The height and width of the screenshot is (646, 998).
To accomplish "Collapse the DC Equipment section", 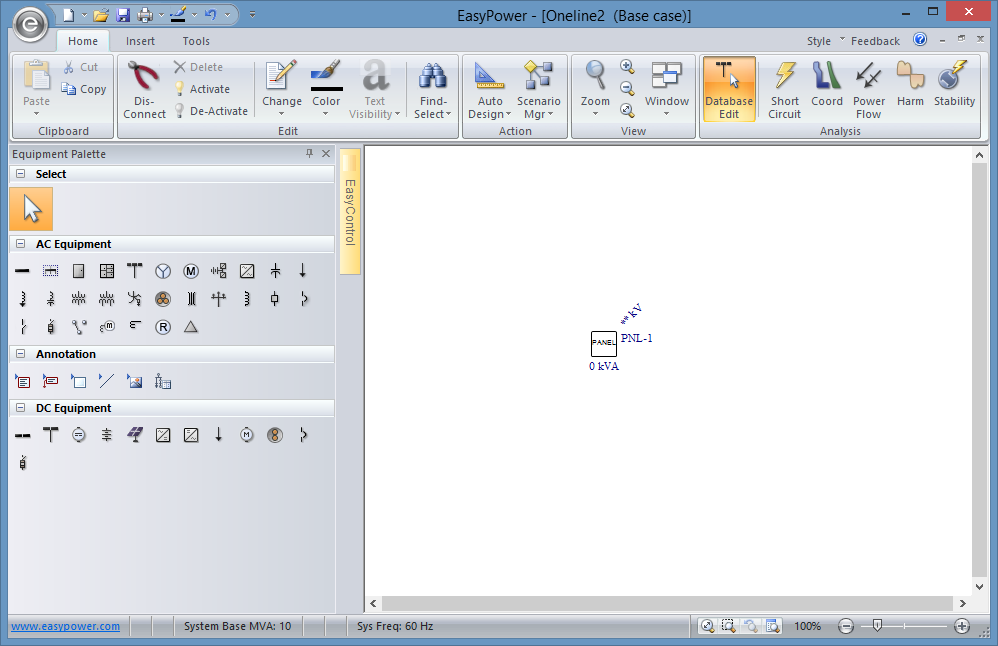I will 20,408.
